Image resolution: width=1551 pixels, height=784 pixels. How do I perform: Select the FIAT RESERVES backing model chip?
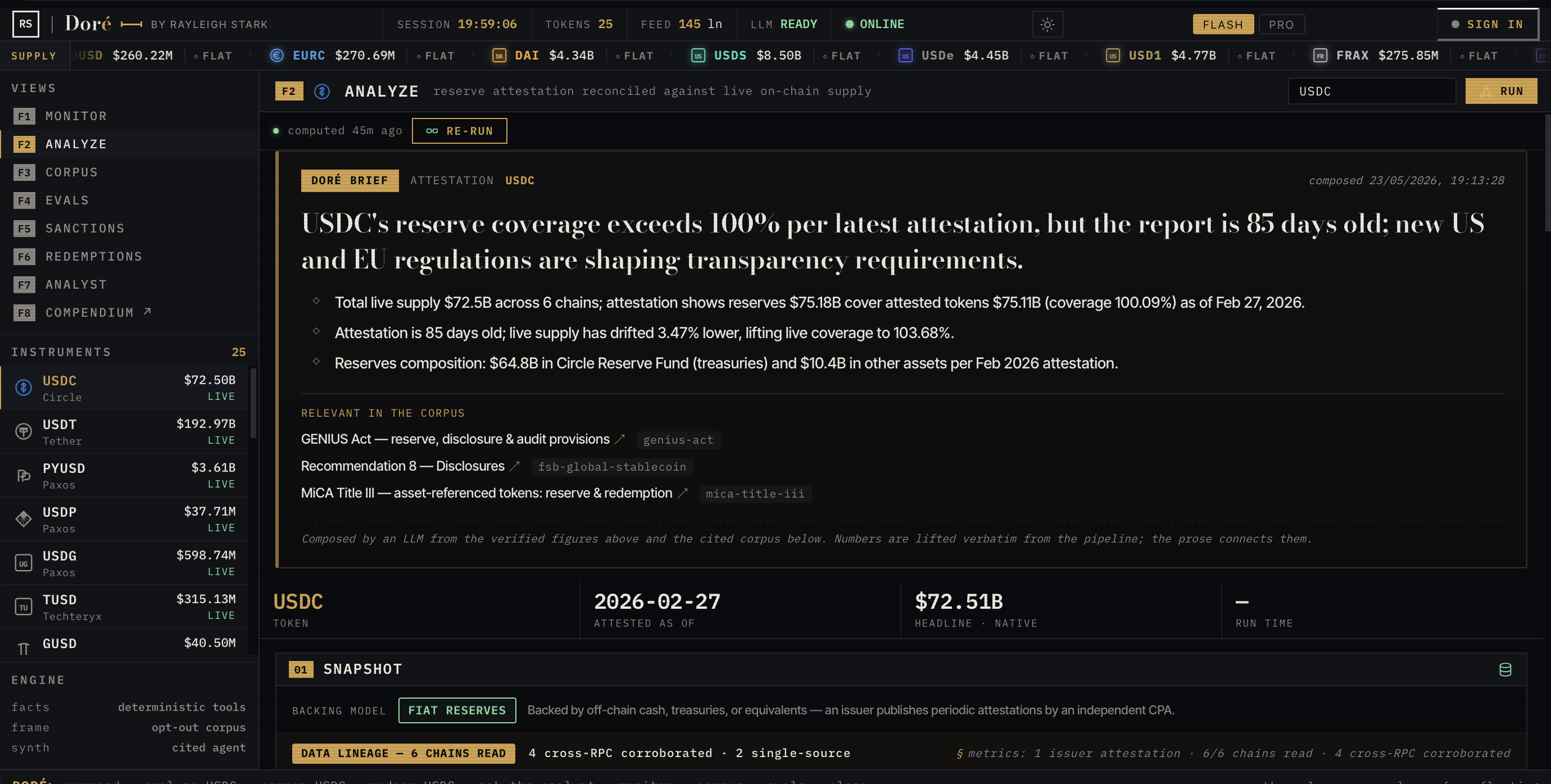tap(457, 710)
